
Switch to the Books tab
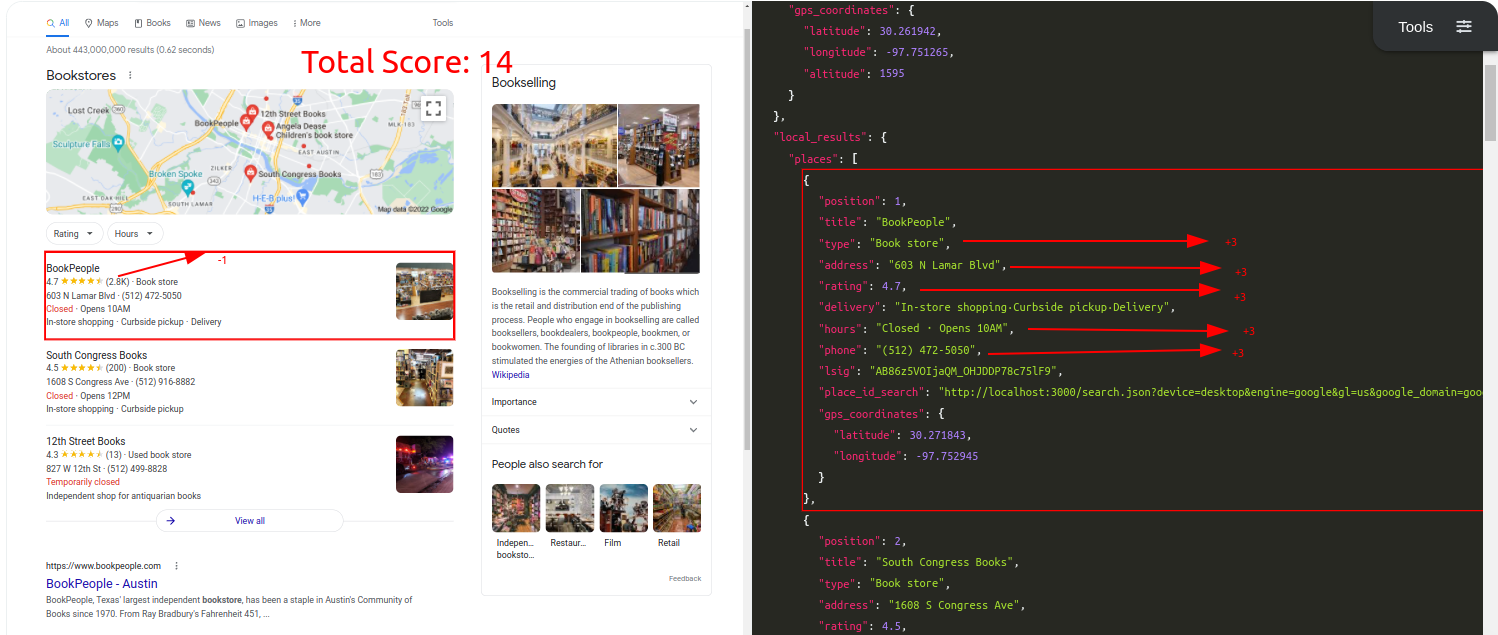[x=152, y=23]
